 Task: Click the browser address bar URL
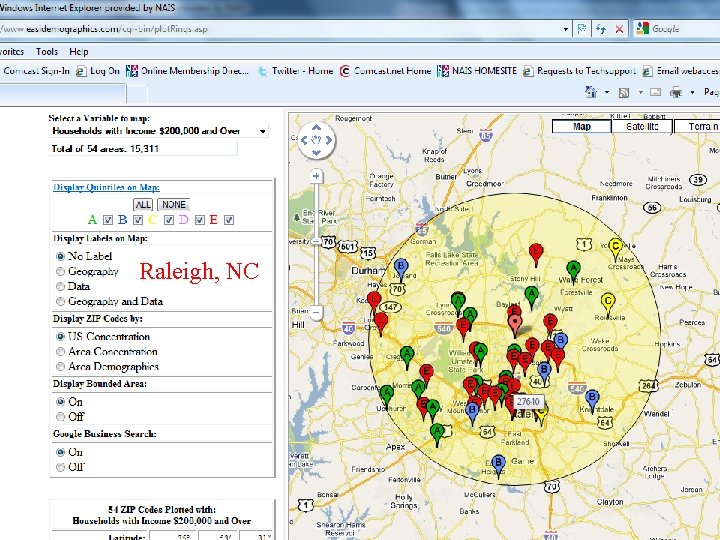[x=104, y=29]
